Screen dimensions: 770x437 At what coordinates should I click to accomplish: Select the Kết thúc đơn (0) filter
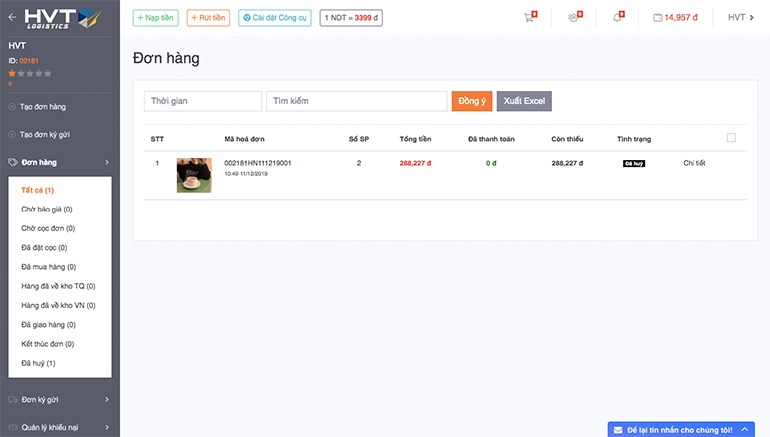(x=48, y=344)
